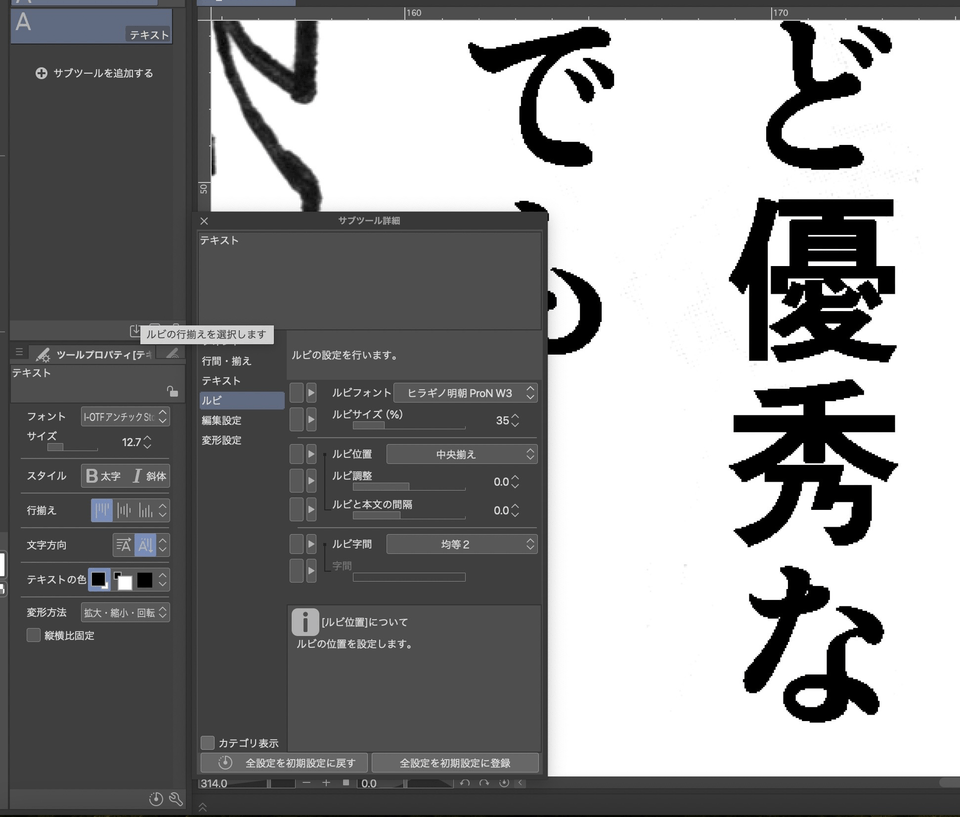The image size is (960, 817).
Task: Set 文字方向 to vertical text
Action: [145, 545]
